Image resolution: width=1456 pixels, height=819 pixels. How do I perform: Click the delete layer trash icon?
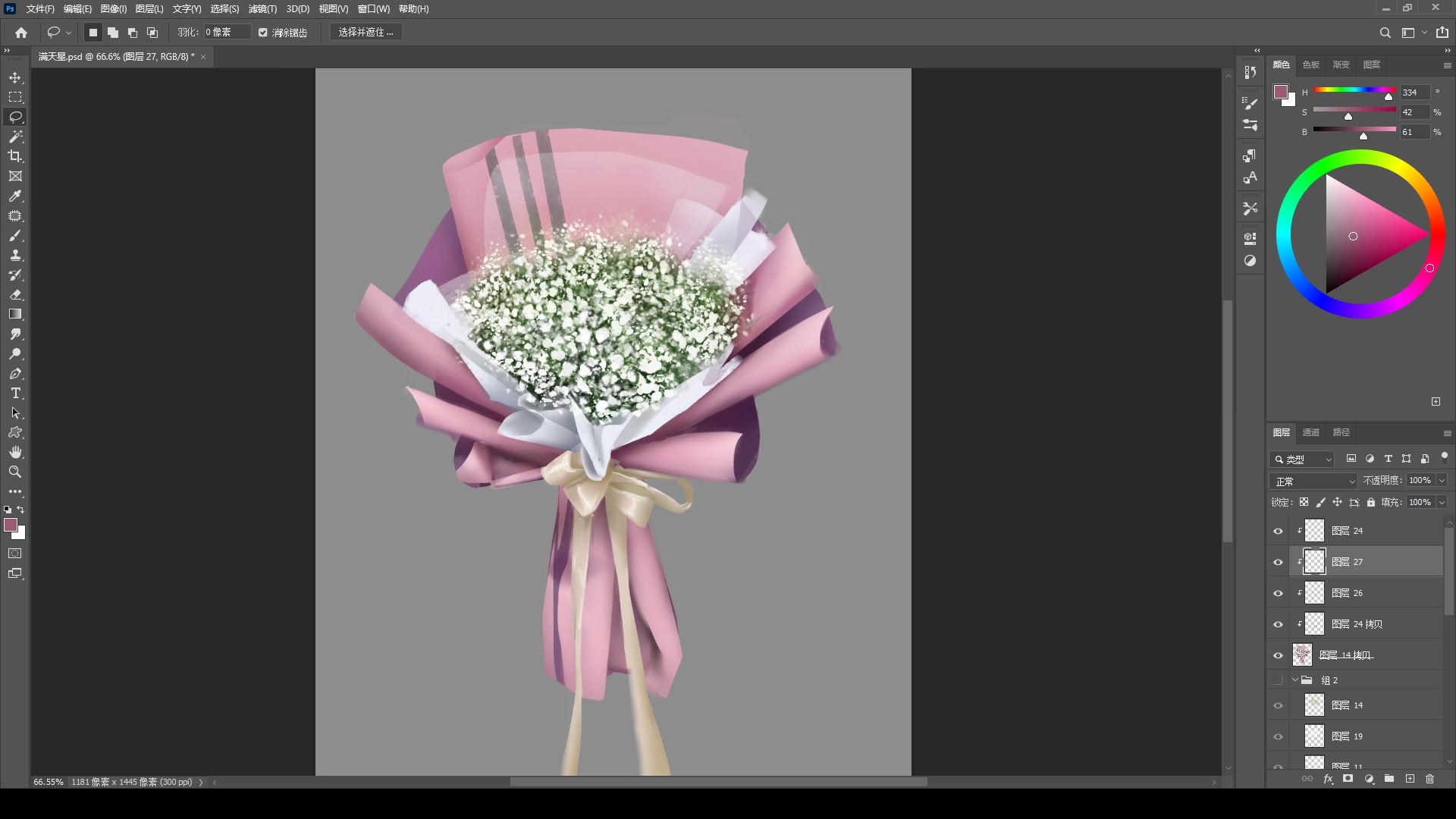coord(1429,779)
